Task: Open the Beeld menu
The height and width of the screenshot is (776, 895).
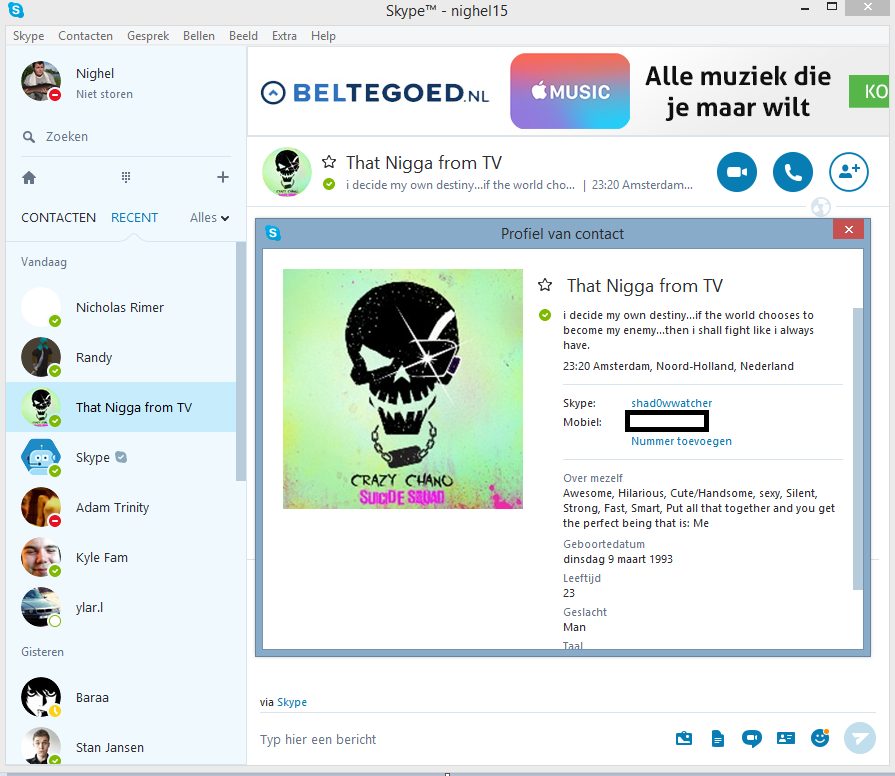Action: coord(243,36)
